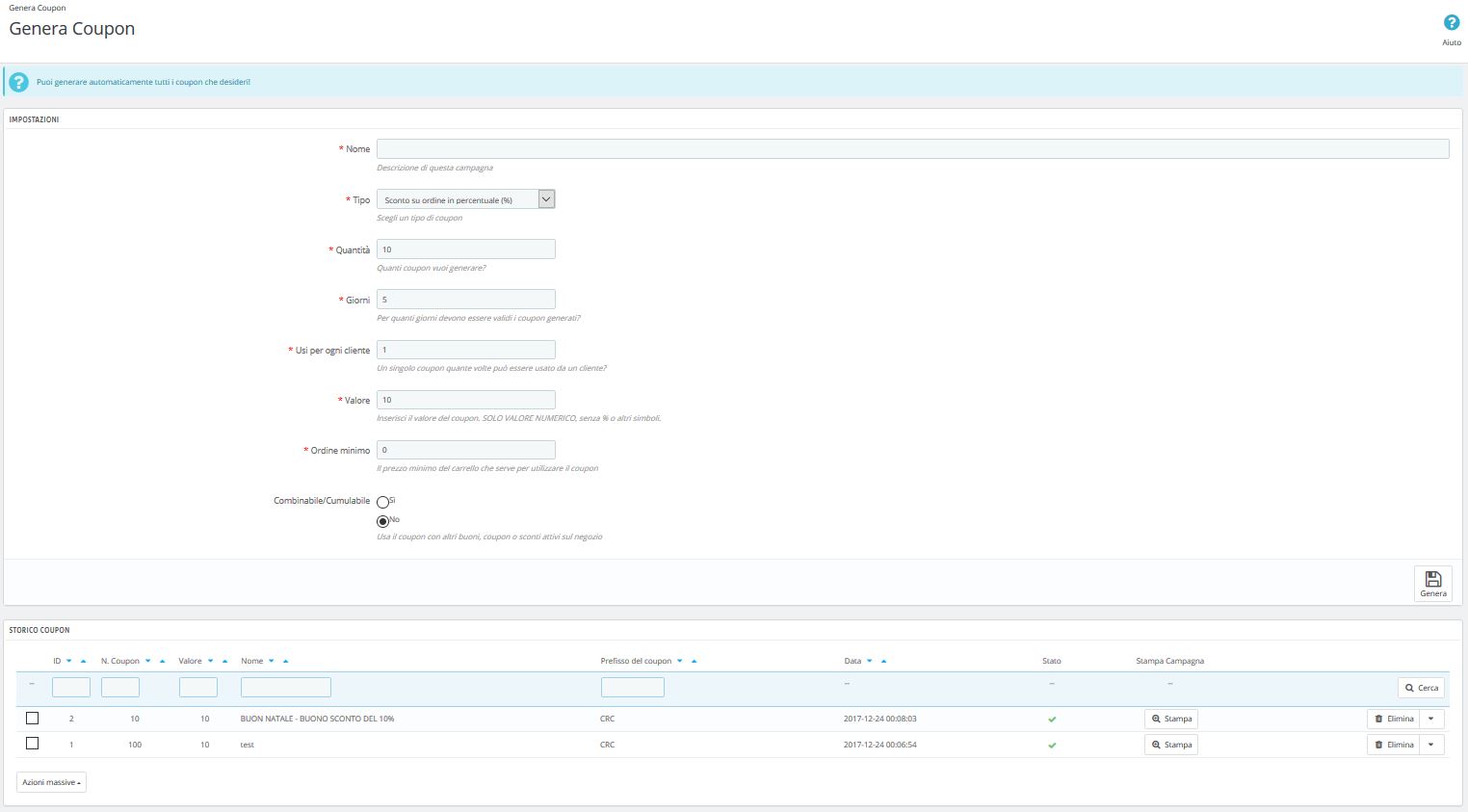Viewport: 1468px width, 812px height.
Task: Click the Nome filter box in the table
Action: tap(286, 687)
